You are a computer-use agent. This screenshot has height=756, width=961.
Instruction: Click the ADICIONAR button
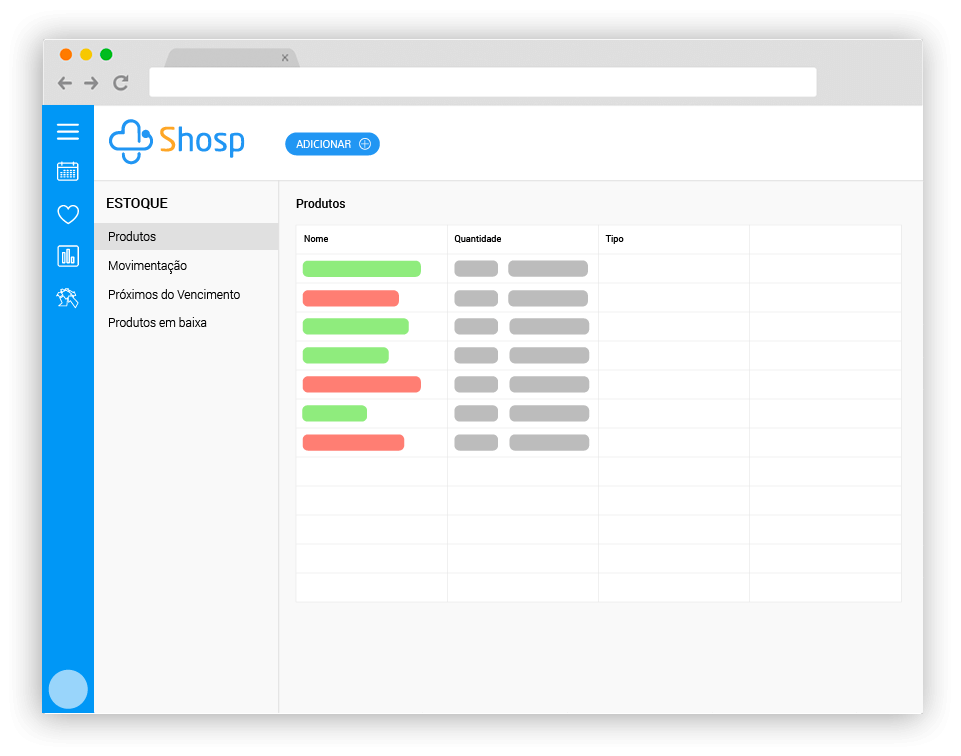click(x=332, y=144)
